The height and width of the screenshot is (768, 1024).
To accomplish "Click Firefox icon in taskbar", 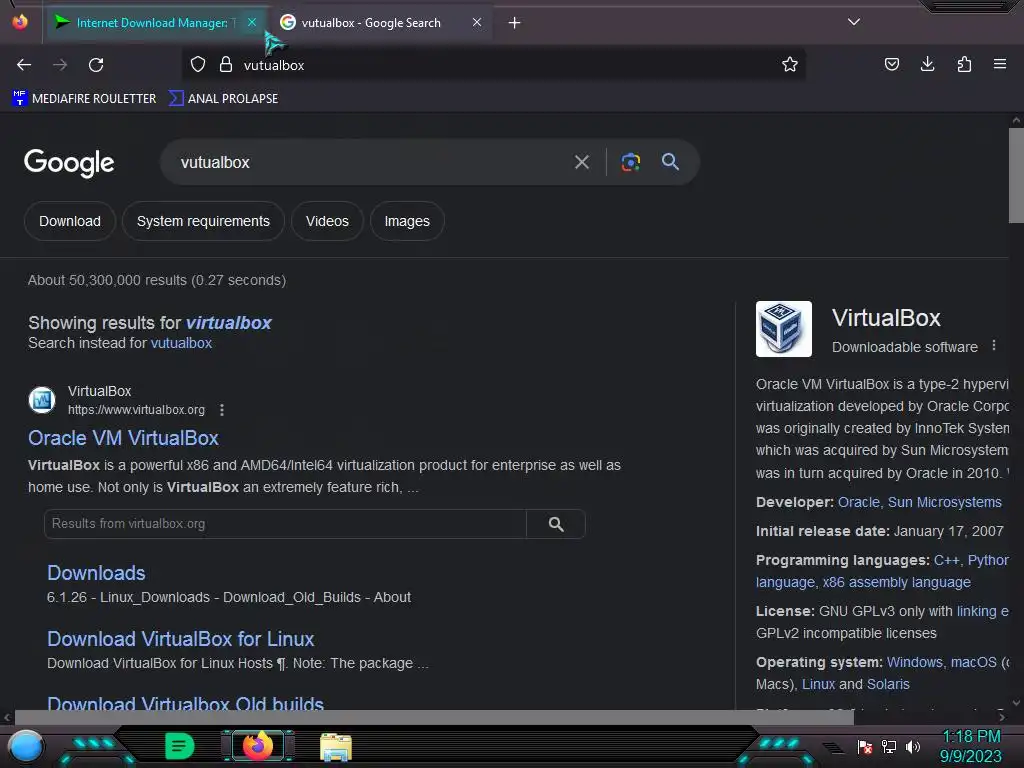I will [x=257, y=745].
